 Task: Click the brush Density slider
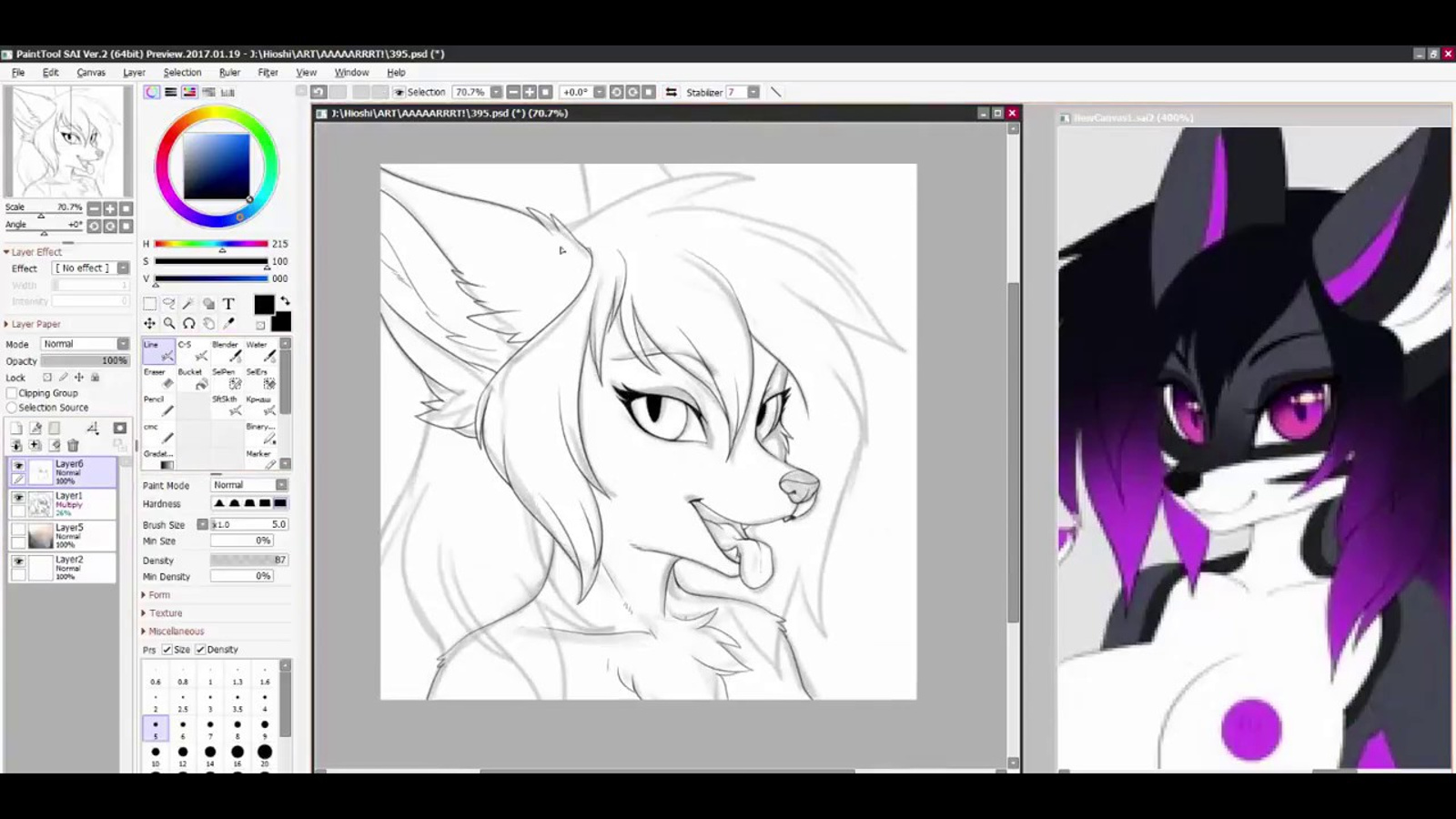point(249,560)
